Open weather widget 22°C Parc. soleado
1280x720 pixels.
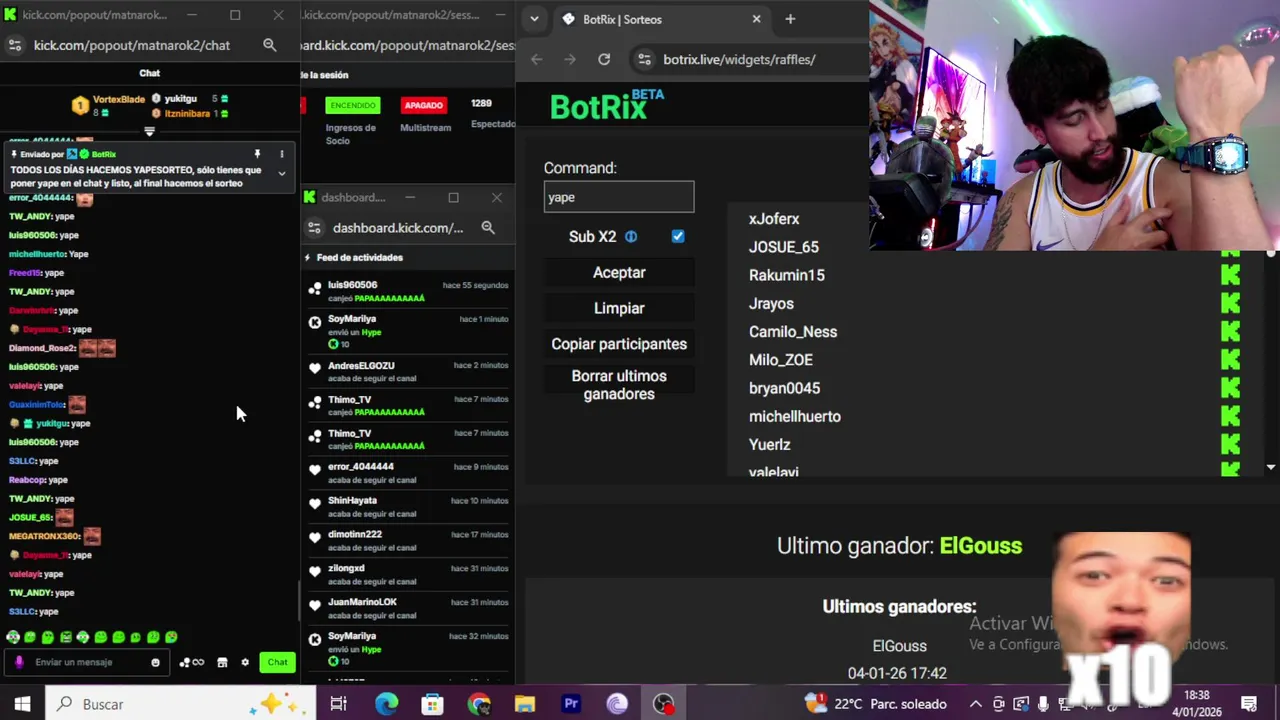point(875,704)
